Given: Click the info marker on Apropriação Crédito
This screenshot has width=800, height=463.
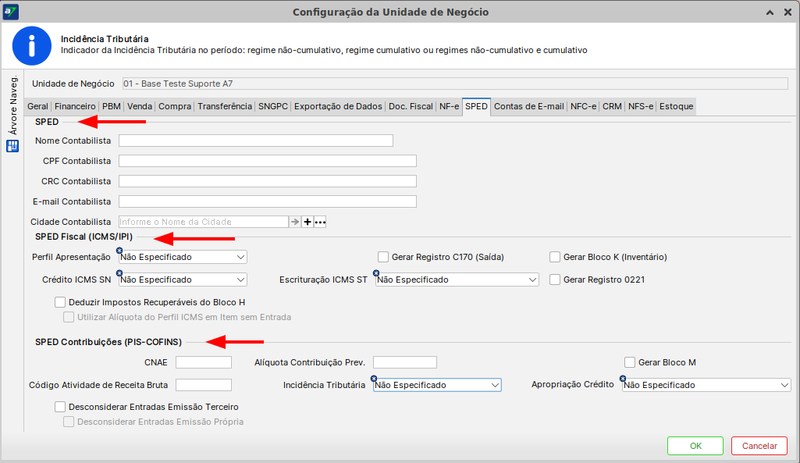Looking at the screenshot, I should 623,378.
